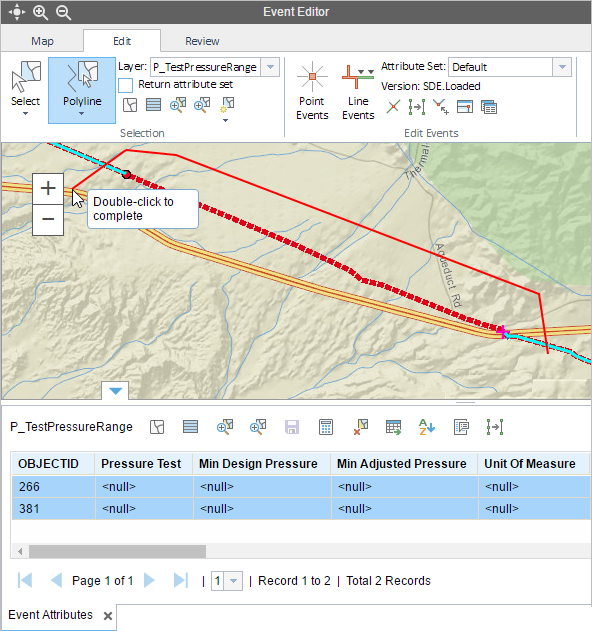
Task: Click the table rows icon in ribbon Selection group
Action: 153,105
